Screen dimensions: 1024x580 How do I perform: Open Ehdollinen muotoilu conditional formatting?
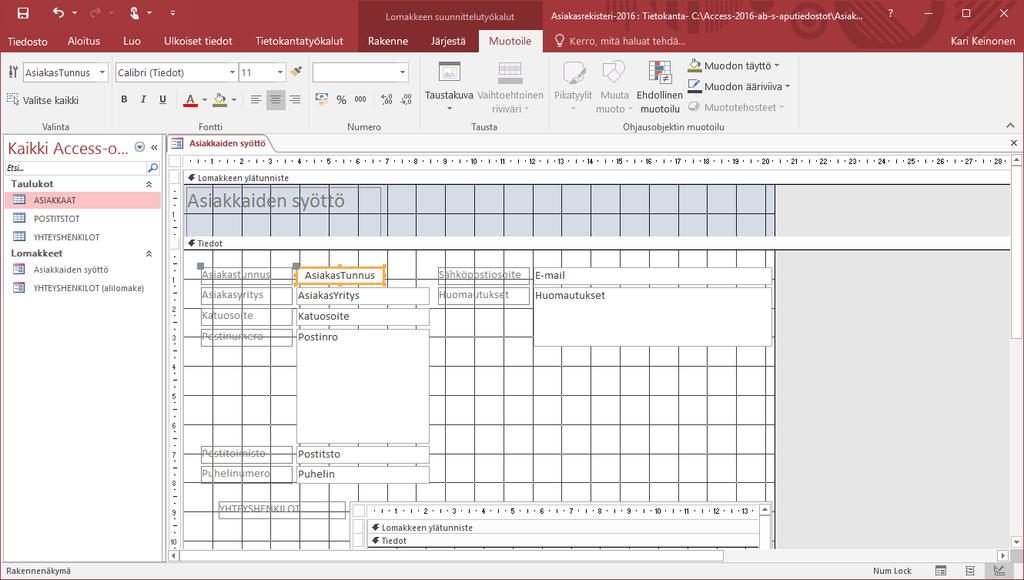click(x=660, y=86)
